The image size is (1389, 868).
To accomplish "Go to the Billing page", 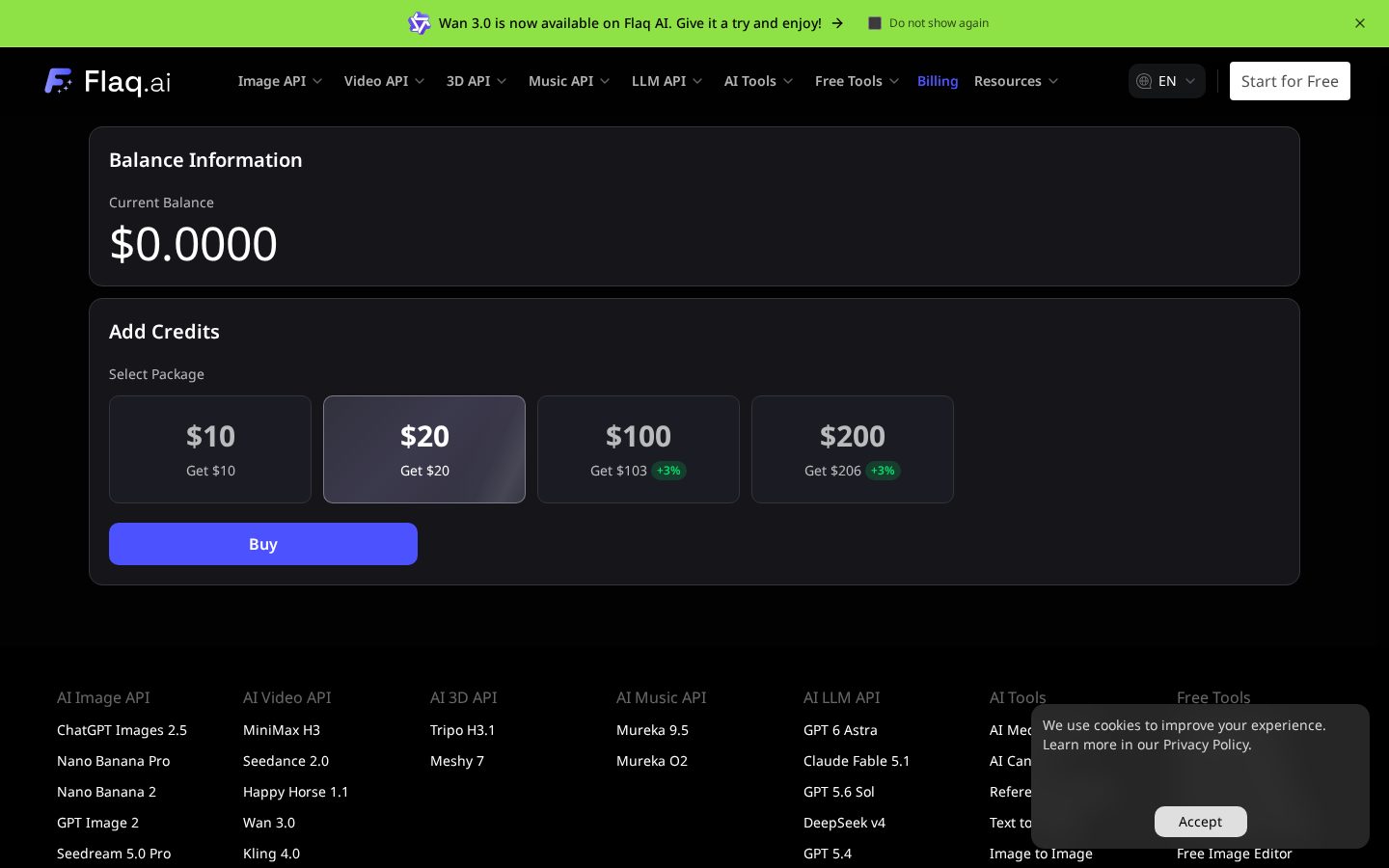I will pyautogui.click(x=938, y=81).
